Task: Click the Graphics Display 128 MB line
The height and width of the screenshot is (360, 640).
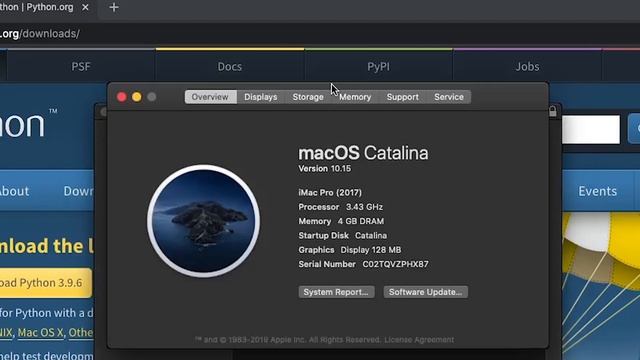Action: [x=350, y=250]
